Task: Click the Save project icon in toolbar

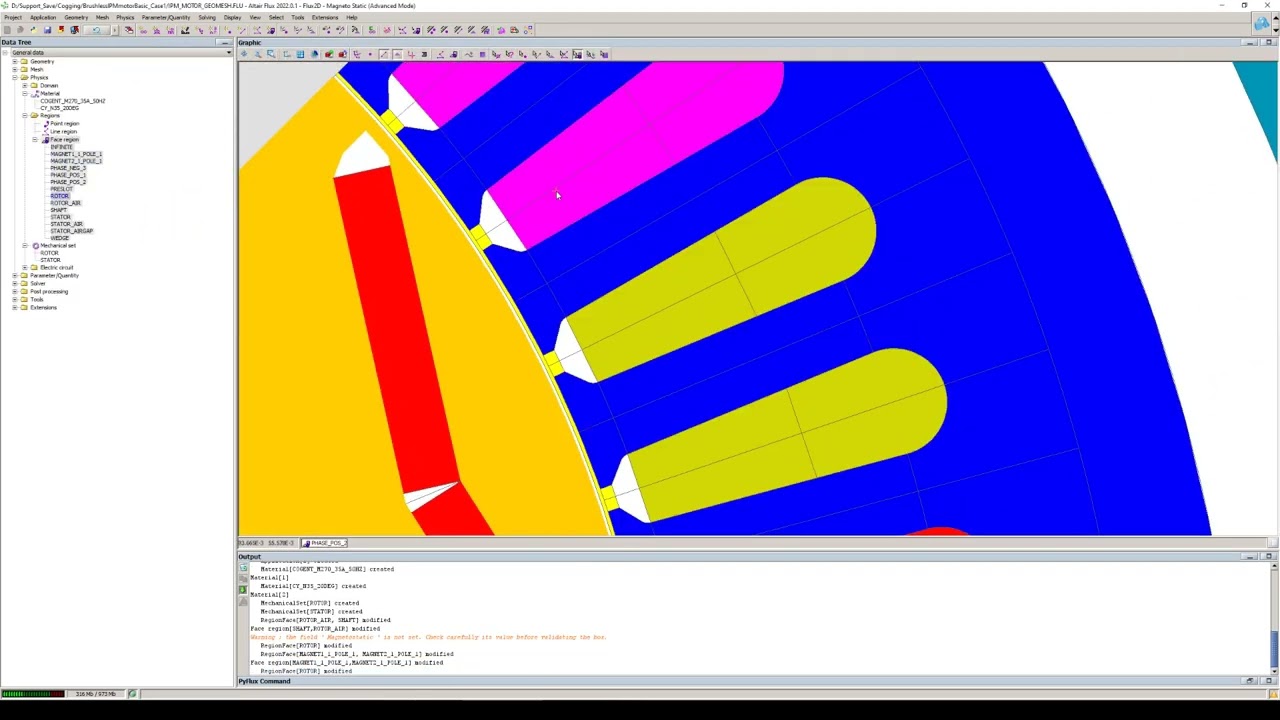Action: [x=47, y=30]
